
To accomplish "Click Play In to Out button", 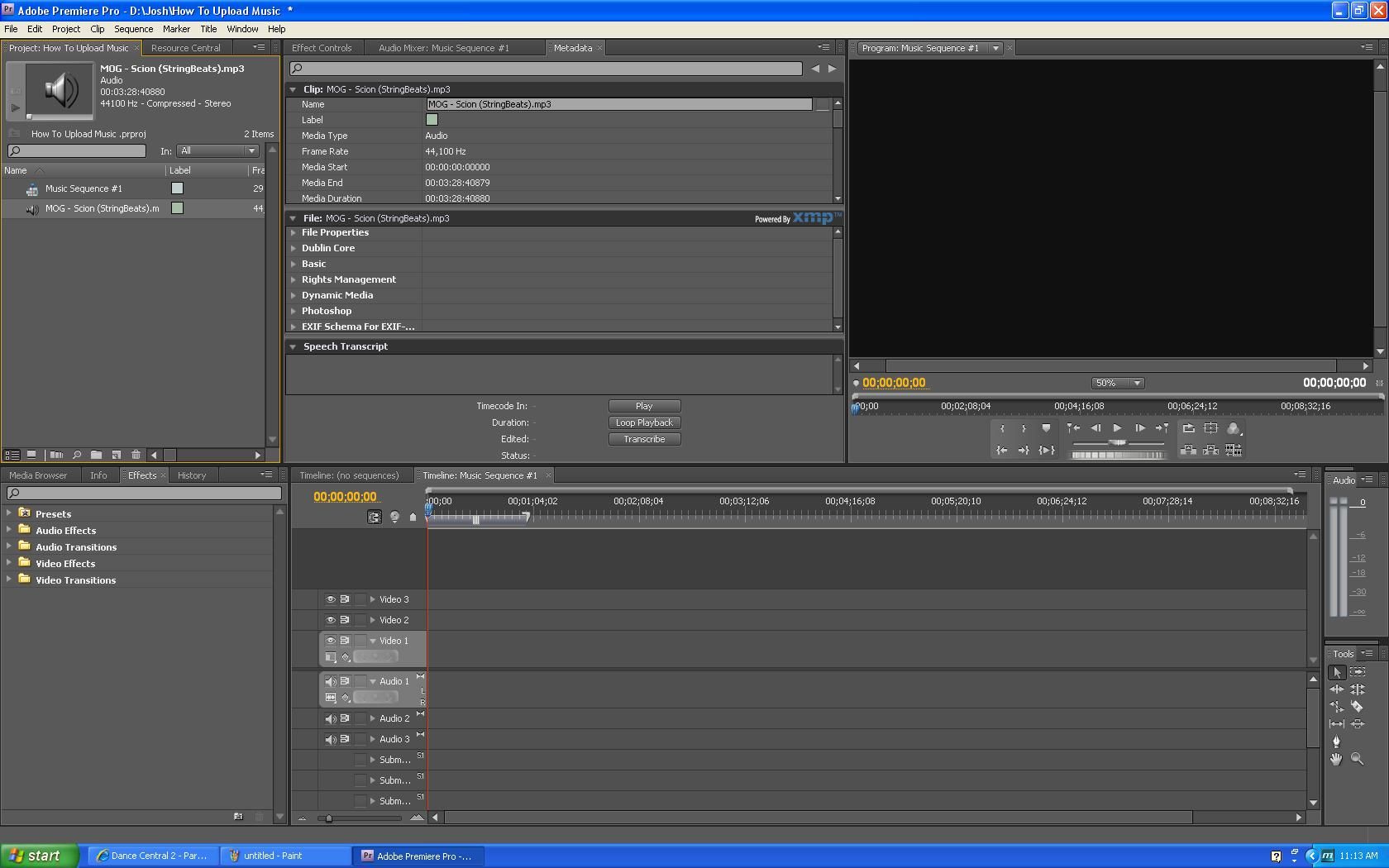I will [x=1046, y=451].
